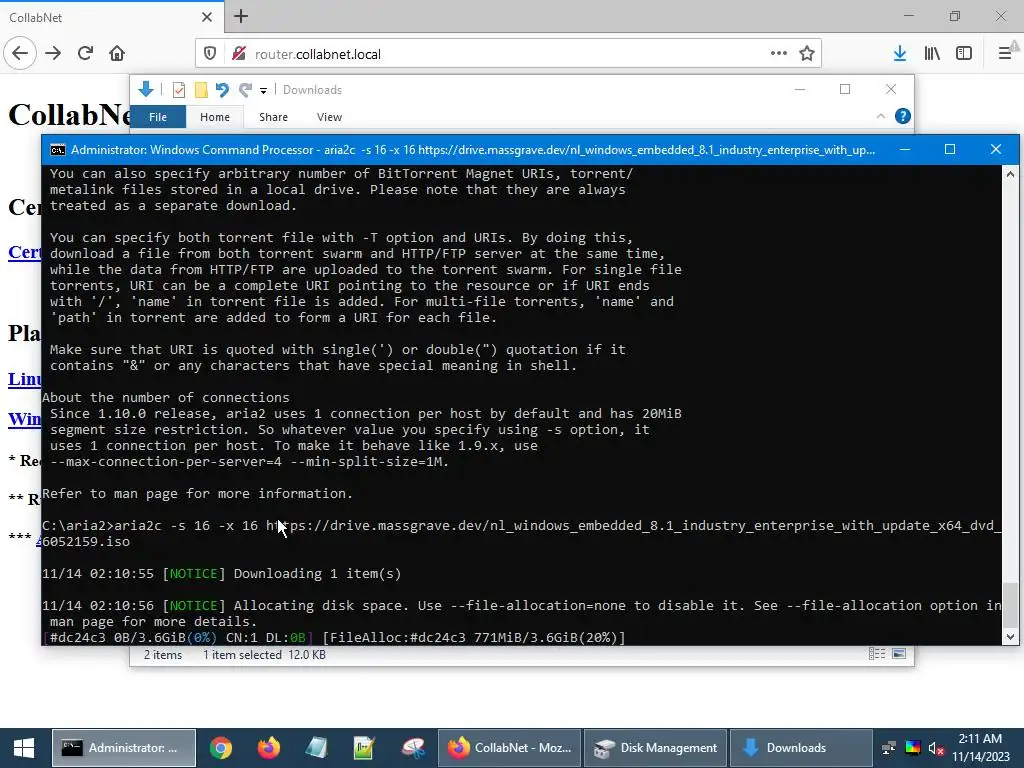Open the taskbar clock 2:11 AM
The width and height of the screenshot is (1024, 768).
click(x=980, y=748)
